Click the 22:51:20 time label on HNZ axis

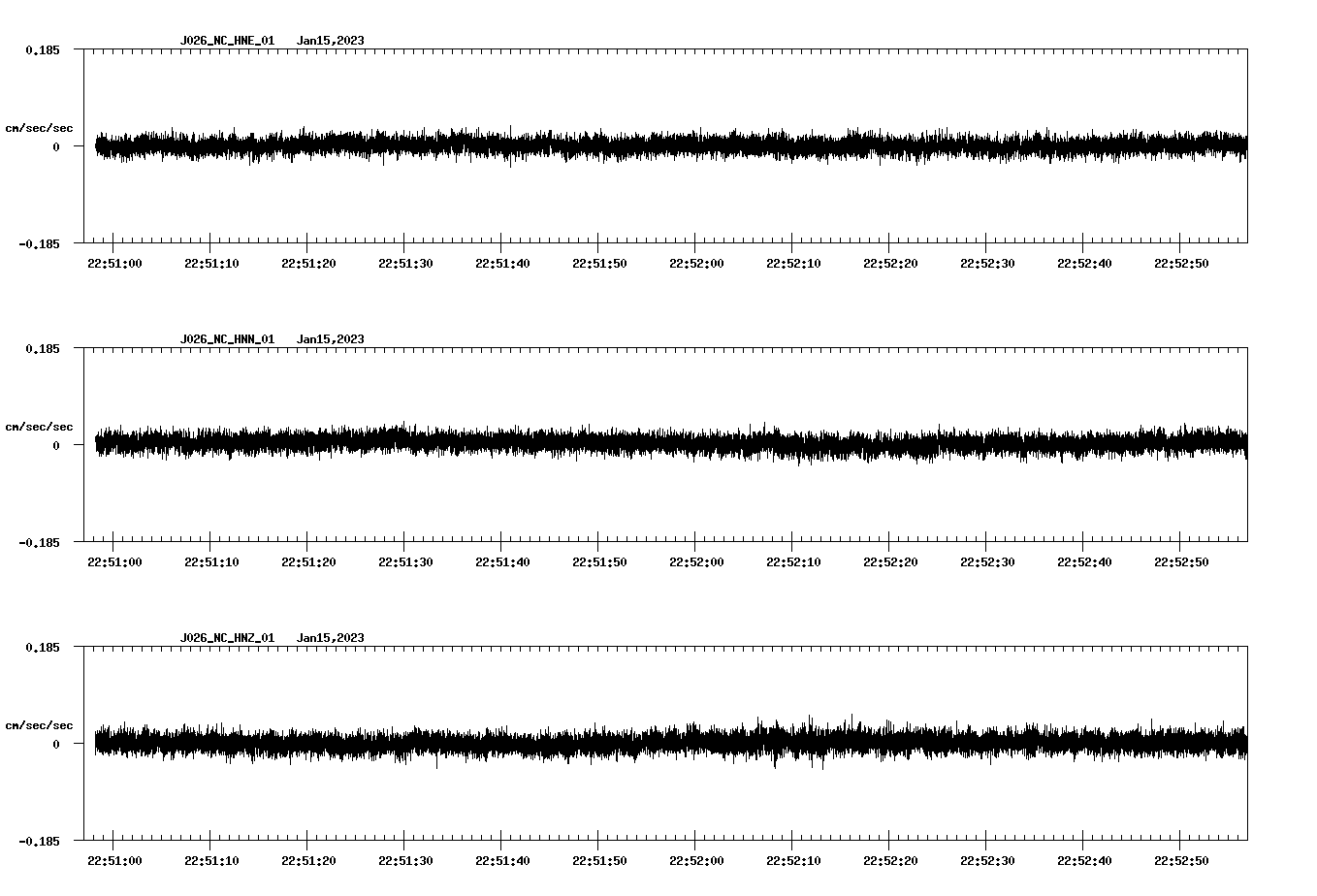tap(308, 861)
